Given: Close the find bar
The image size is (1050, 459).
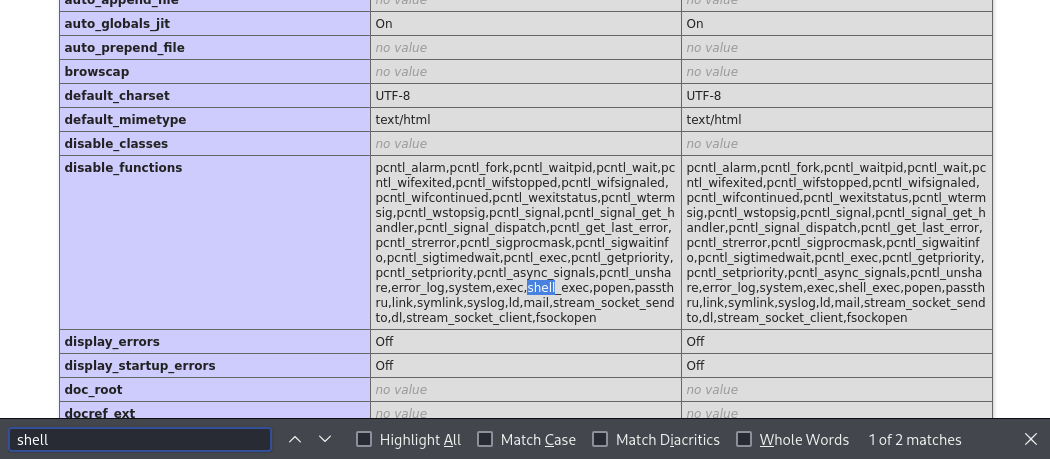Looking at the screenshot, I should click(1031, 439).
